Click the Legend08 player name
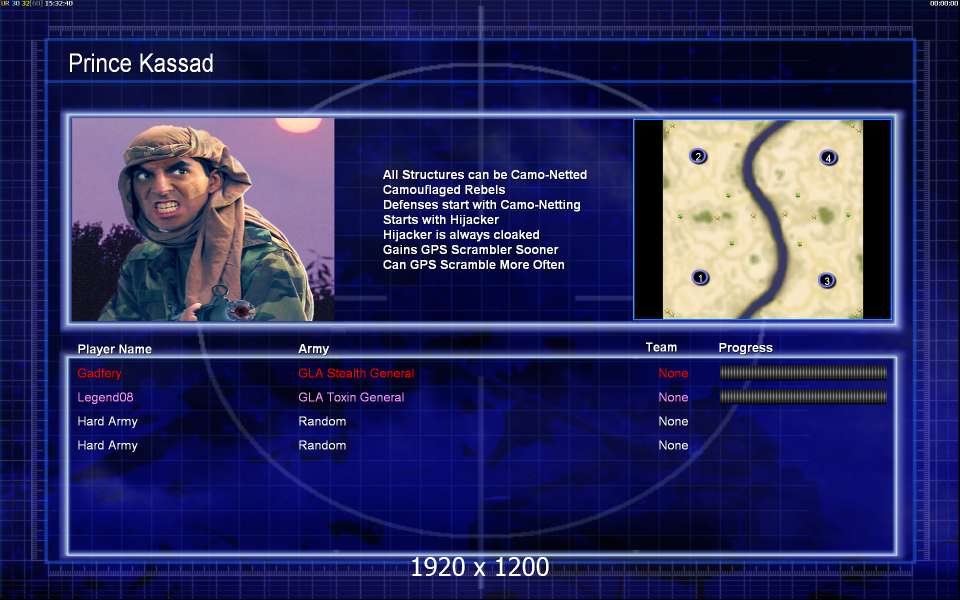Image resolution: width=960 pixels, height=600 pixels. [x=105, y=397]
